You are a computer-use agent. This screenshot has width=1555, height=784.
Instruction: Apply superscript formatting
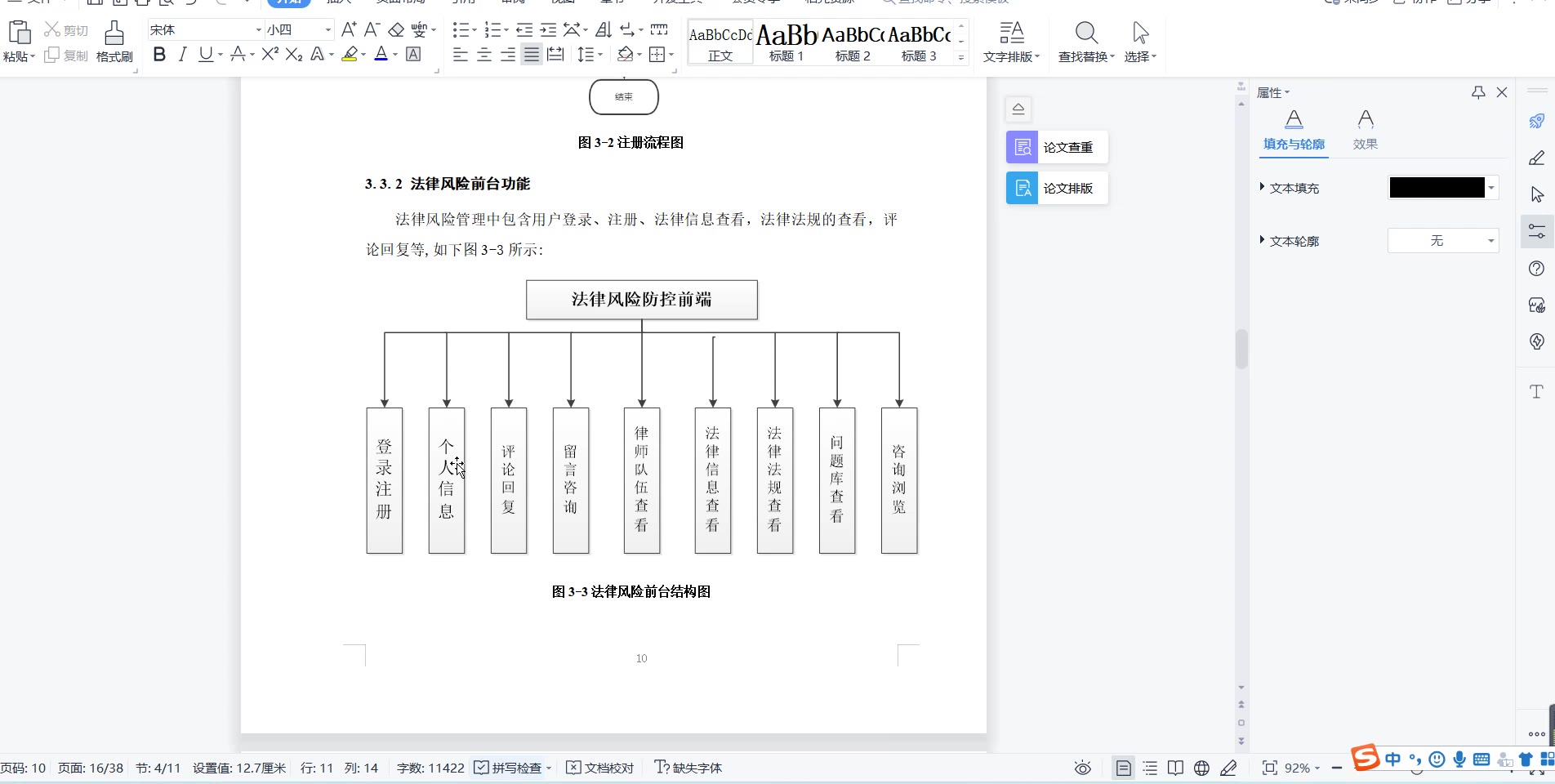pyautogui.click(x=270, y=54)
